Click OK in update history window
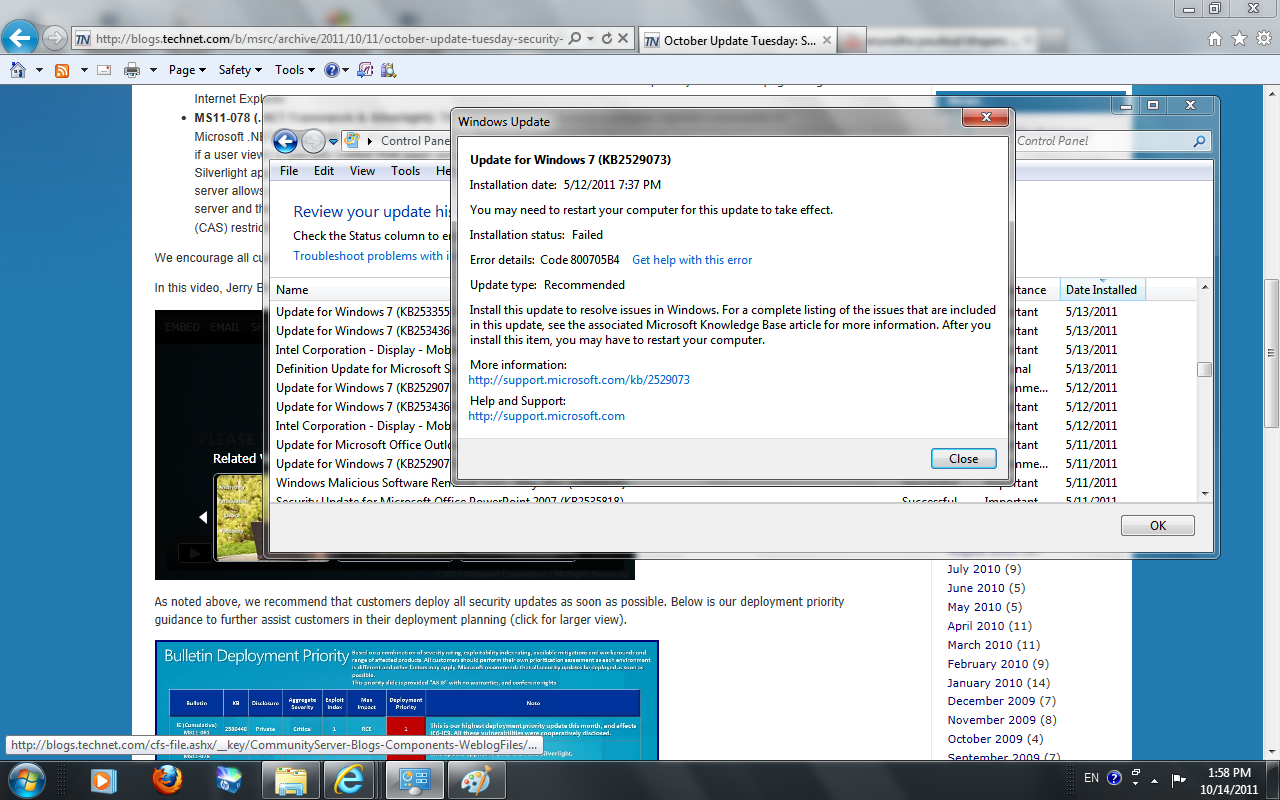This screenshot has height=800, width=1280. (1158, 525)
